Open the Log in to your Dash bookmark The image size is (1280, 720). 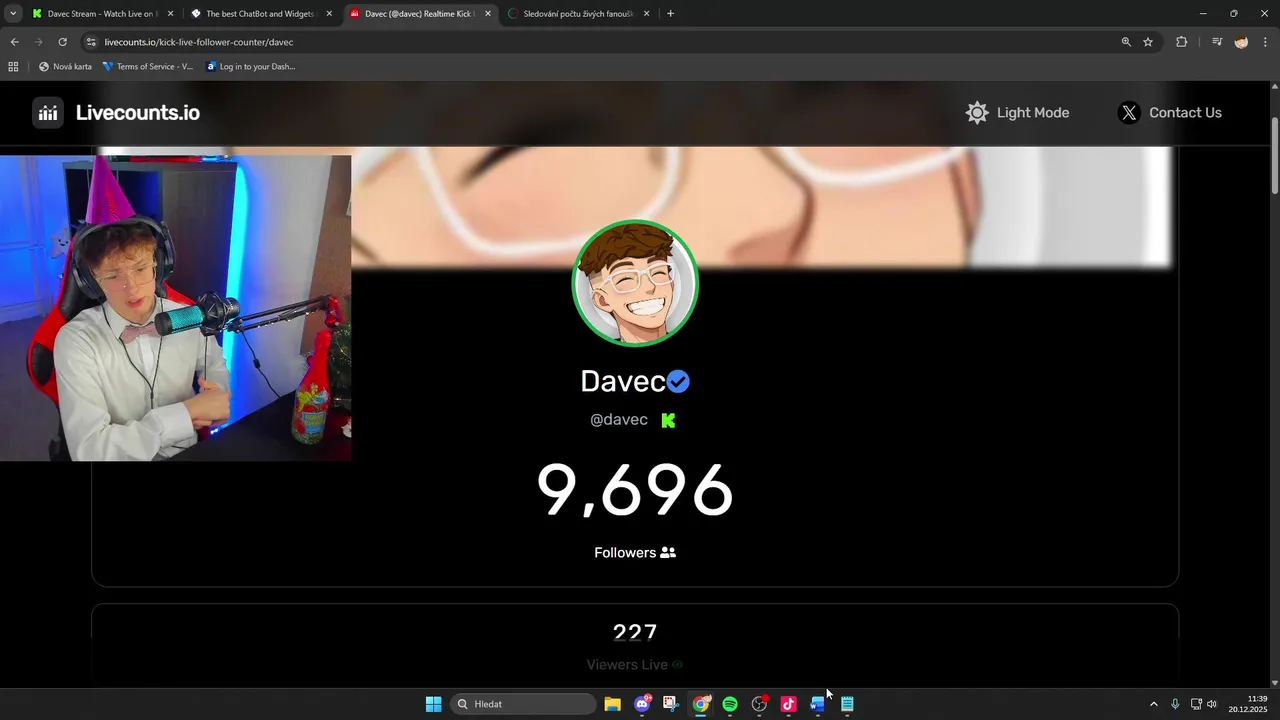(x=252, y=67)
